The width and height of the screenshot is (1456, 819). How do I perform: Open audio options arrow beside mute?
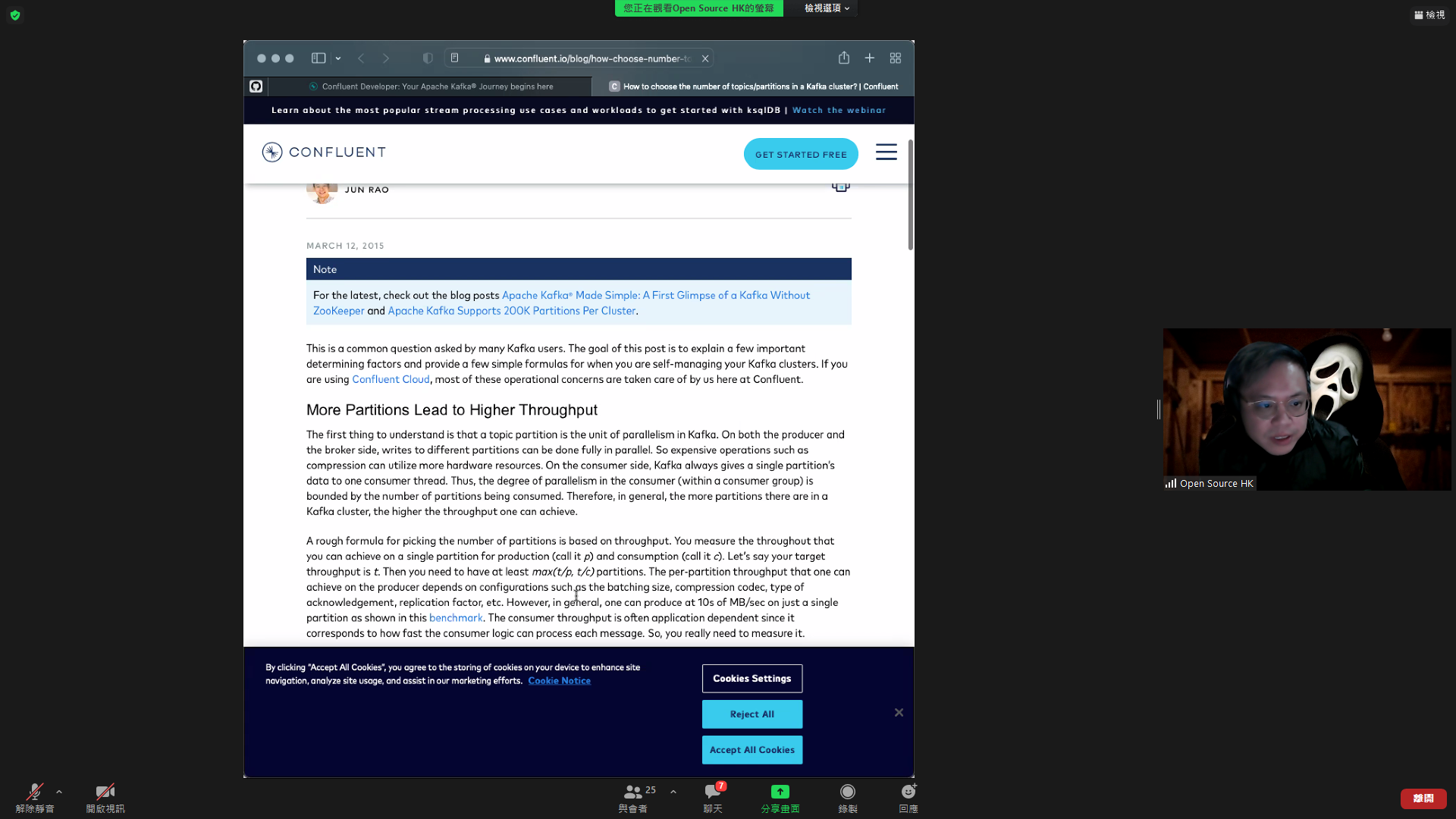(x=59, y=792)
